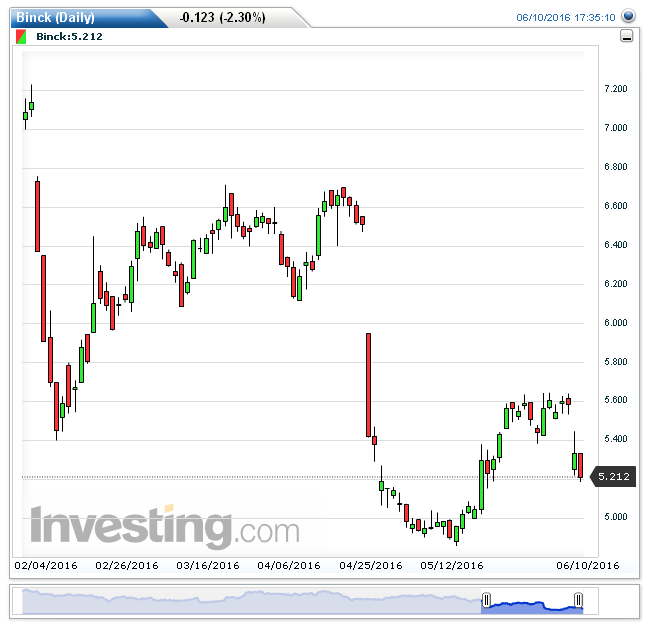Click the 02/04/2016 date label
This screenshot has height=627, width=650.
(46, 565)
